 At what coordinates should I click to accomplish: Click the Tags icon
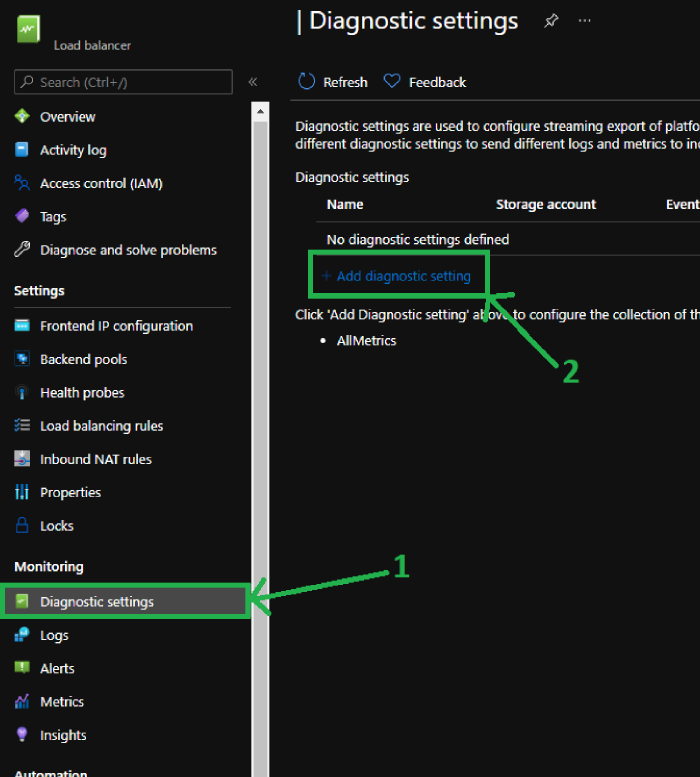[x=22, y=216]
